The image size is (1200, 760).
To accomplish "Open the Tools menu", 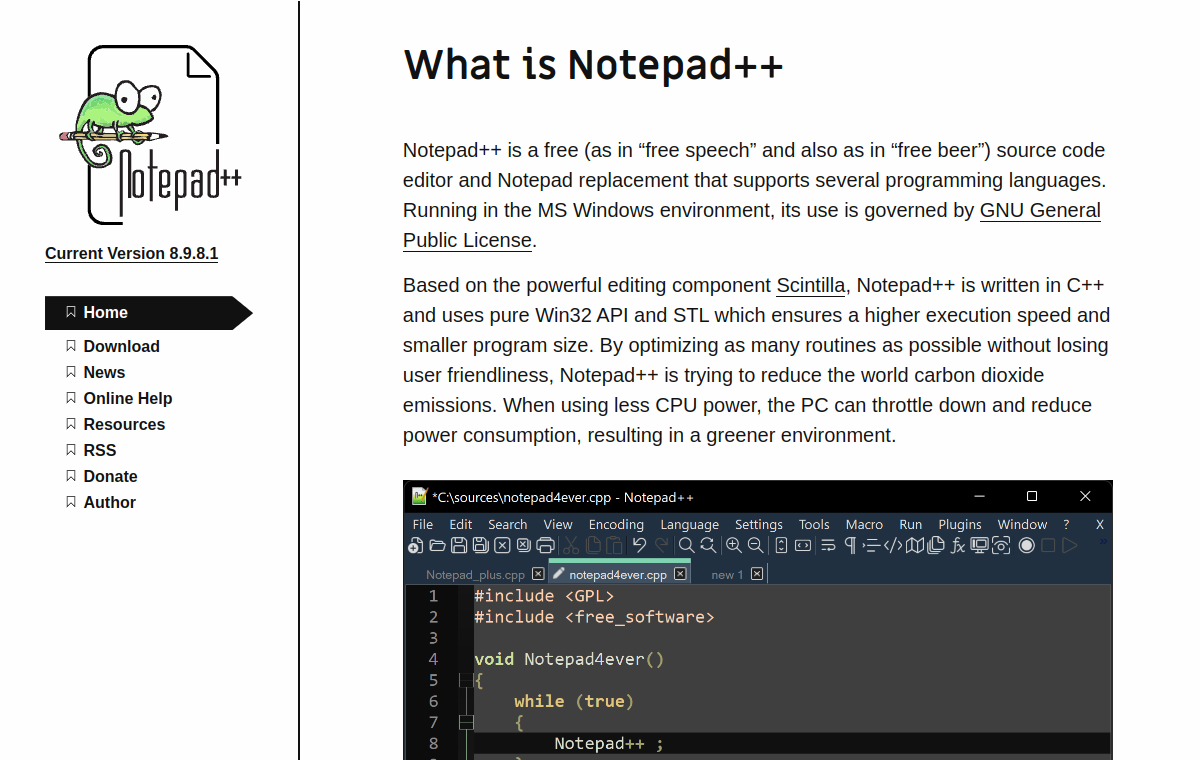I will coord(814,524).
